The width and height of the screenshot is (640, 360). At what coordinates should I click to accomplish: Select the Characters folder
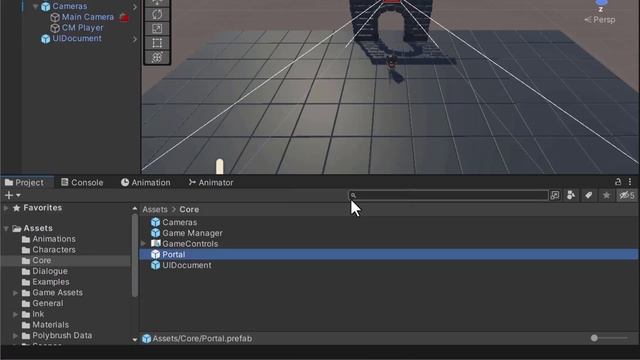(x=54, y=249)
